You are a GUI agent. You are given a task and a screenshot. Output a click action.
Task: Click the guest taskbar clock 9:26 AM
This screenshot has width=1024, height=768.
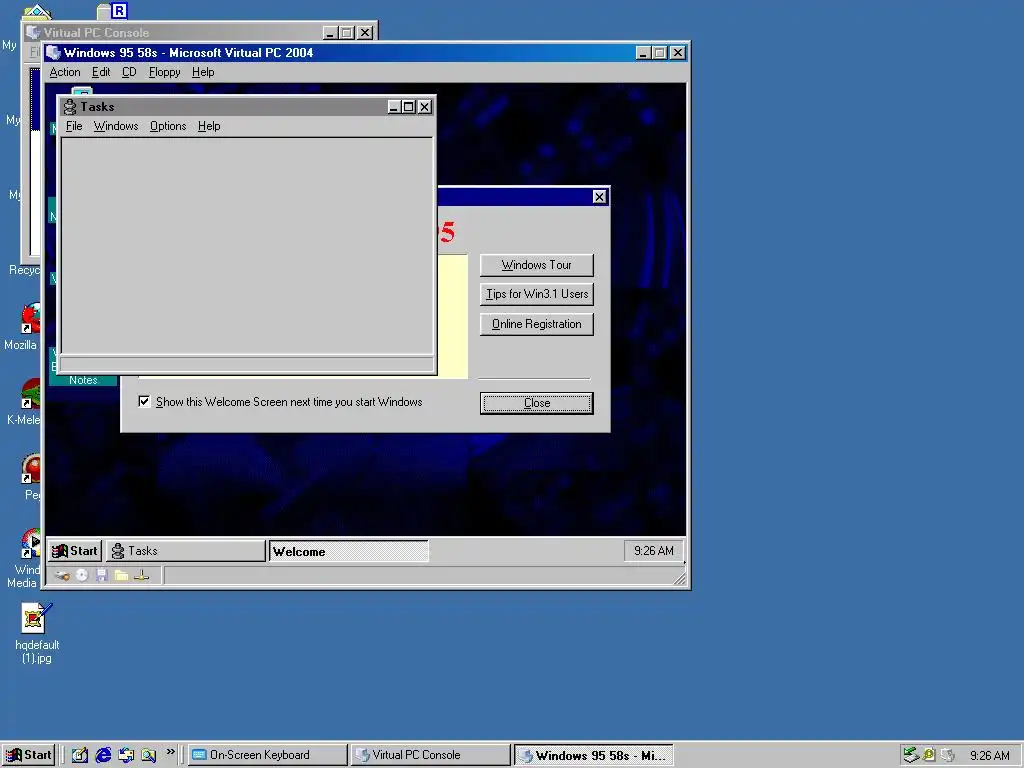click(x=654, y=551)
